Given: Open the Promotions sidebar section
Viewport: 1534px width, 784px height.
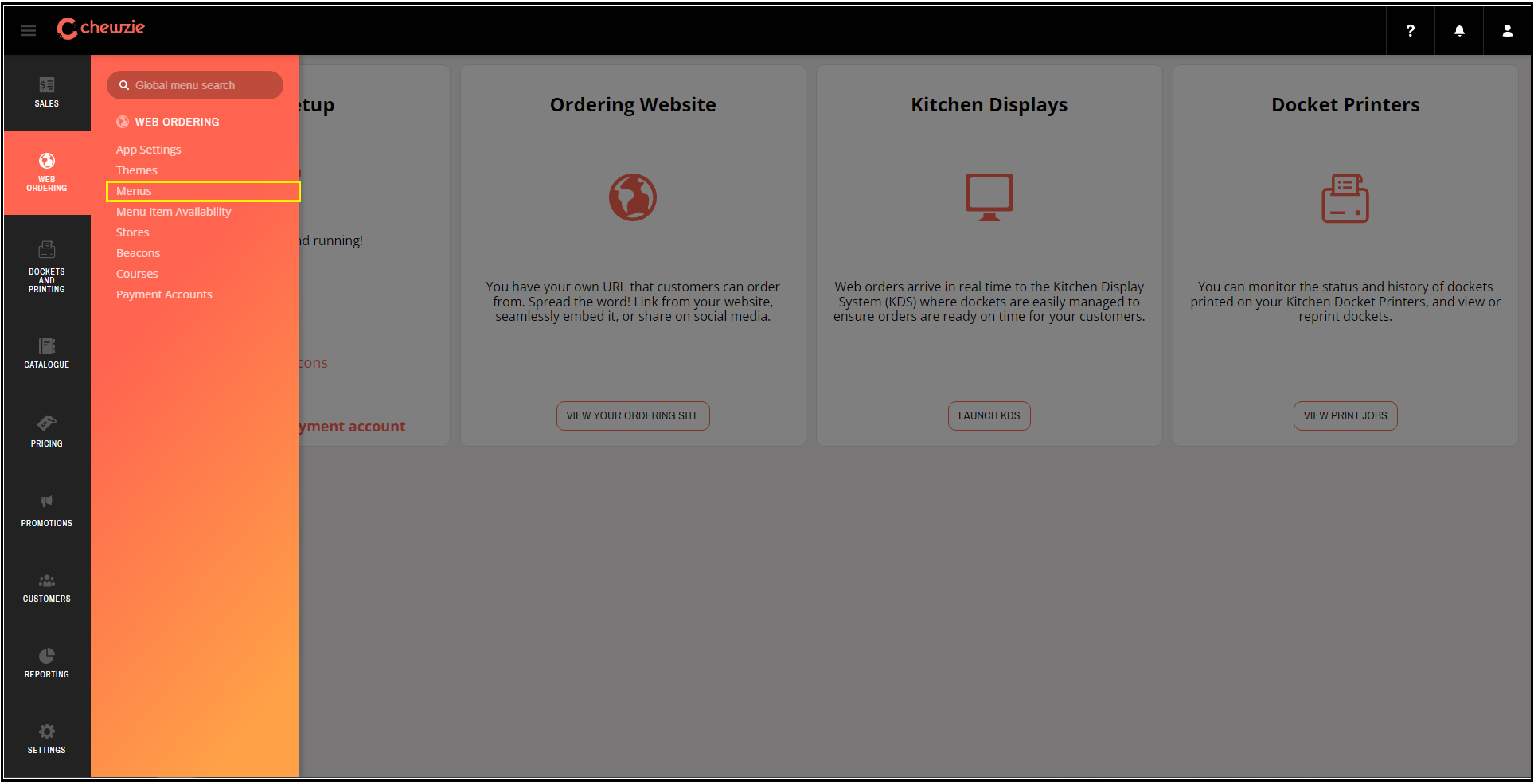Looking at the screenshot, I should (47, 511).
